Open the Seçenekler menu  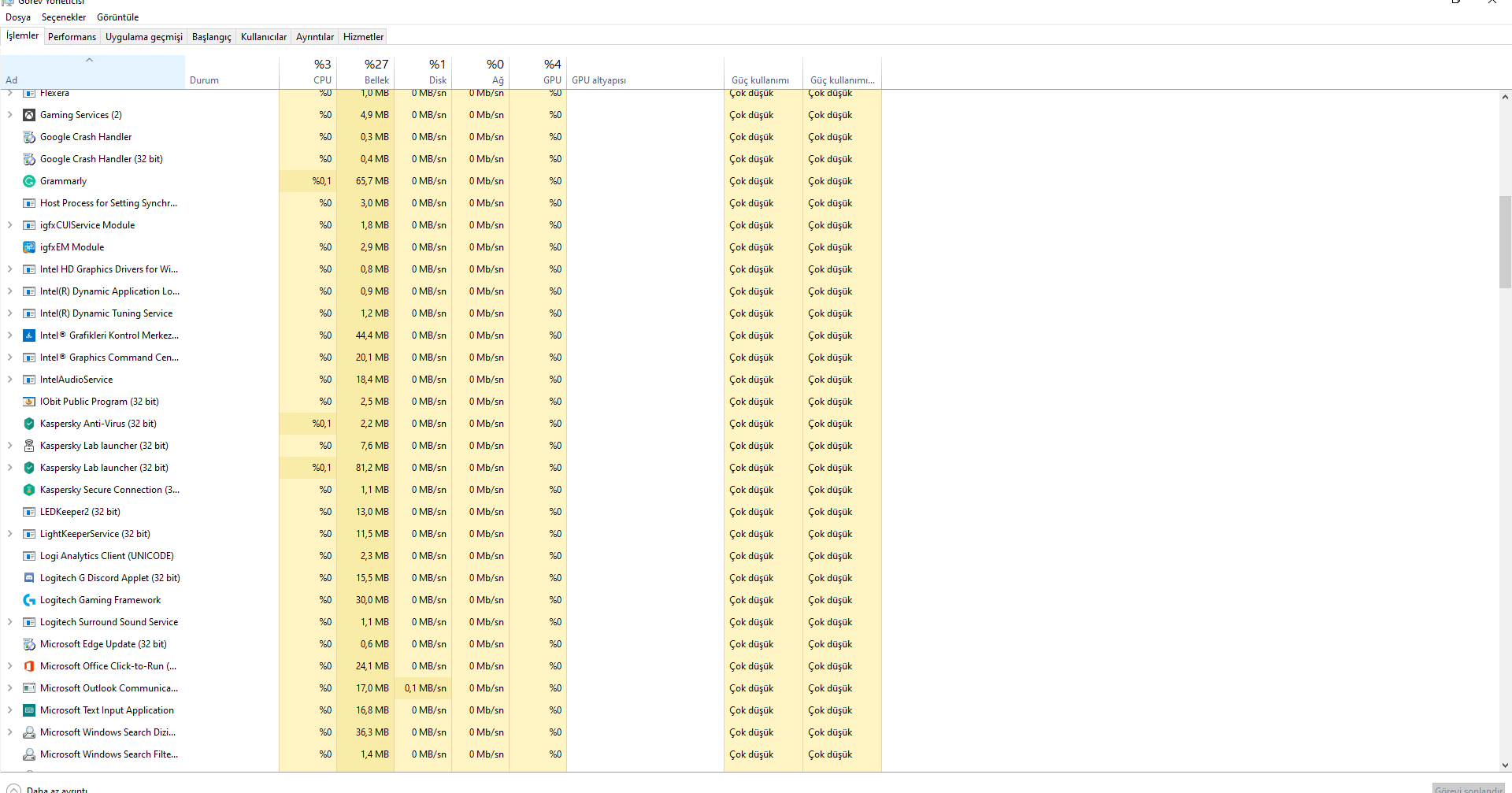click(64, 17)
